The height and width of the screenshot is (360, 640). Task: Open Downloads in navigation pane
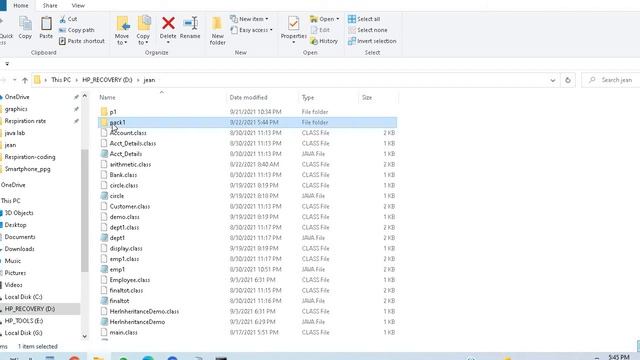pos(19,249)
